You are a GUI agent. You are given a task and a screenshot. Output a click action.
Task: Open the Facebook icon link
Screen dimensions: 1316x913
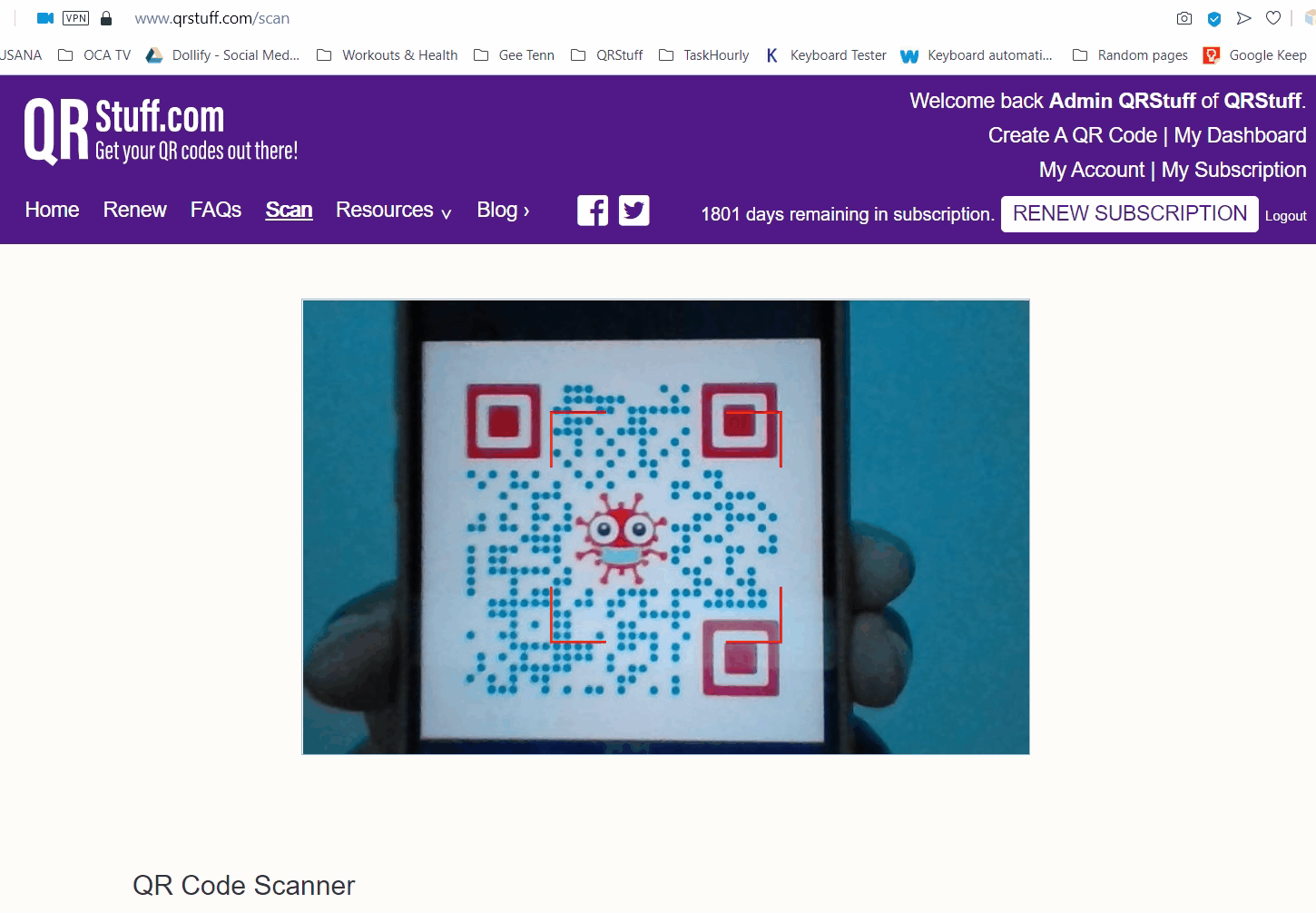[x=593, y=211]
